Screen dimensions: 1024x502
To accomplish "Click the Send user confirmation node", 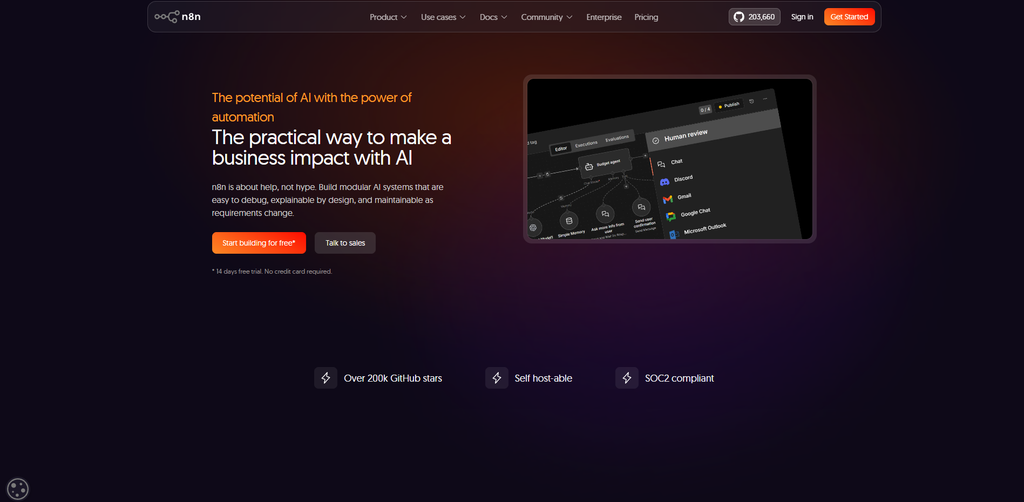I will pos(641,207).
